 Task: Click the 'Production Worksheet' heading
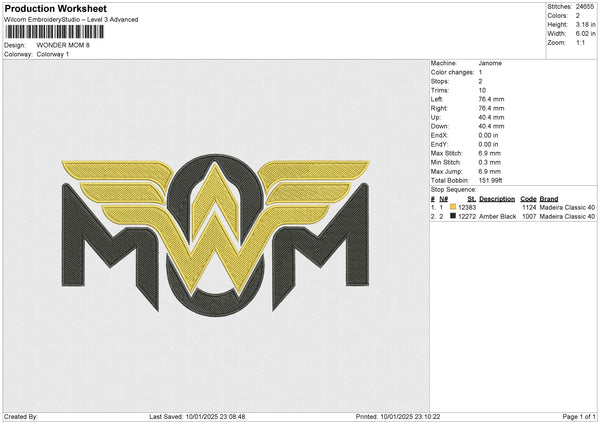[55, 8]
